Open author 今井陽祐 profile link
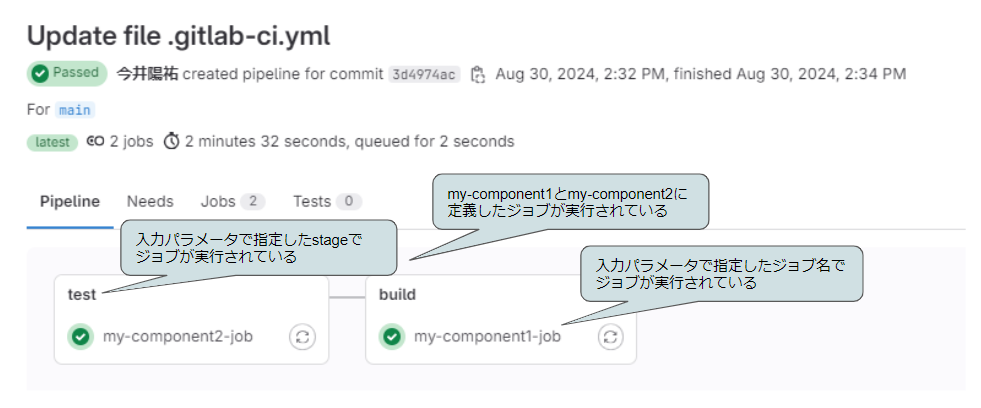 (x=147, y=74)
